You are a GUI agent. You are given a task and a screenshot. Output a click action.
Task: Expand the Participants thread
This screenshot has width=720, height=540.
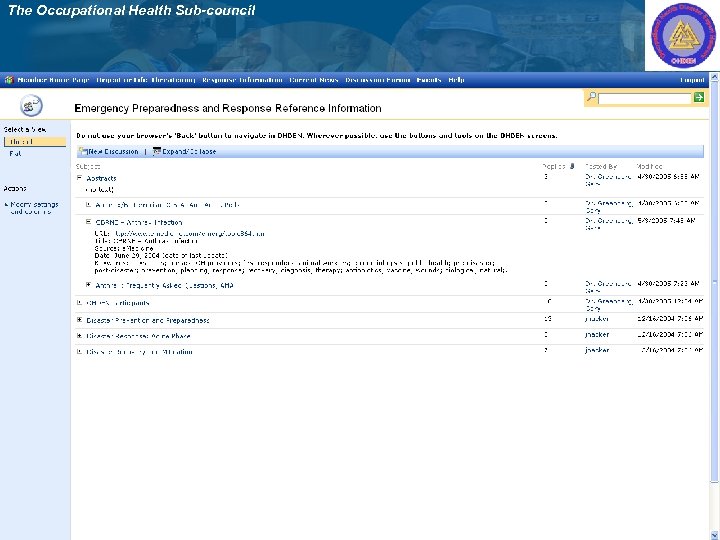pyautogui.click(x=79, y=302)
